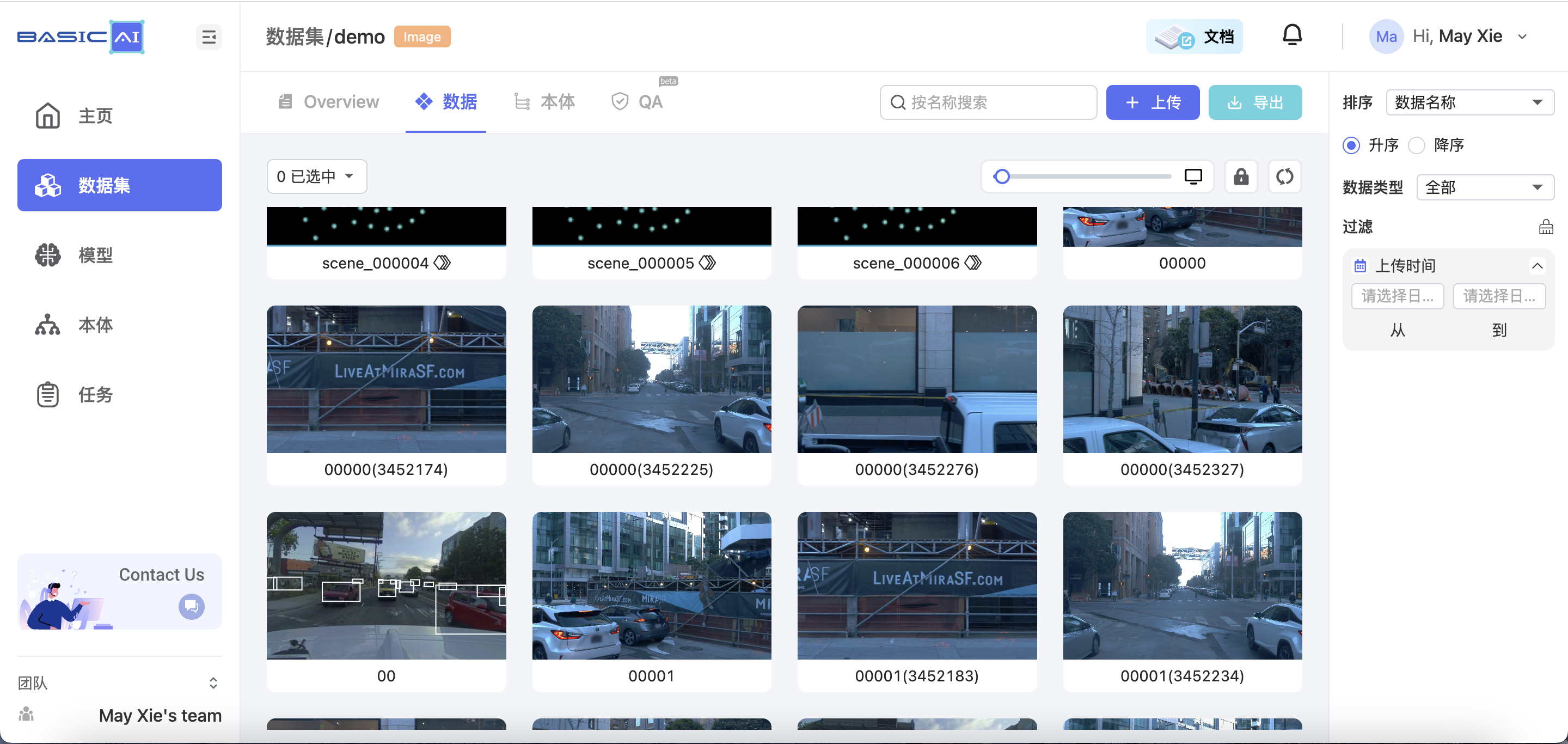Open the Contact Us chat bubble
The width and height of the screenshot is (1568, 744).
pyautogui.click(x=191, y=606)
